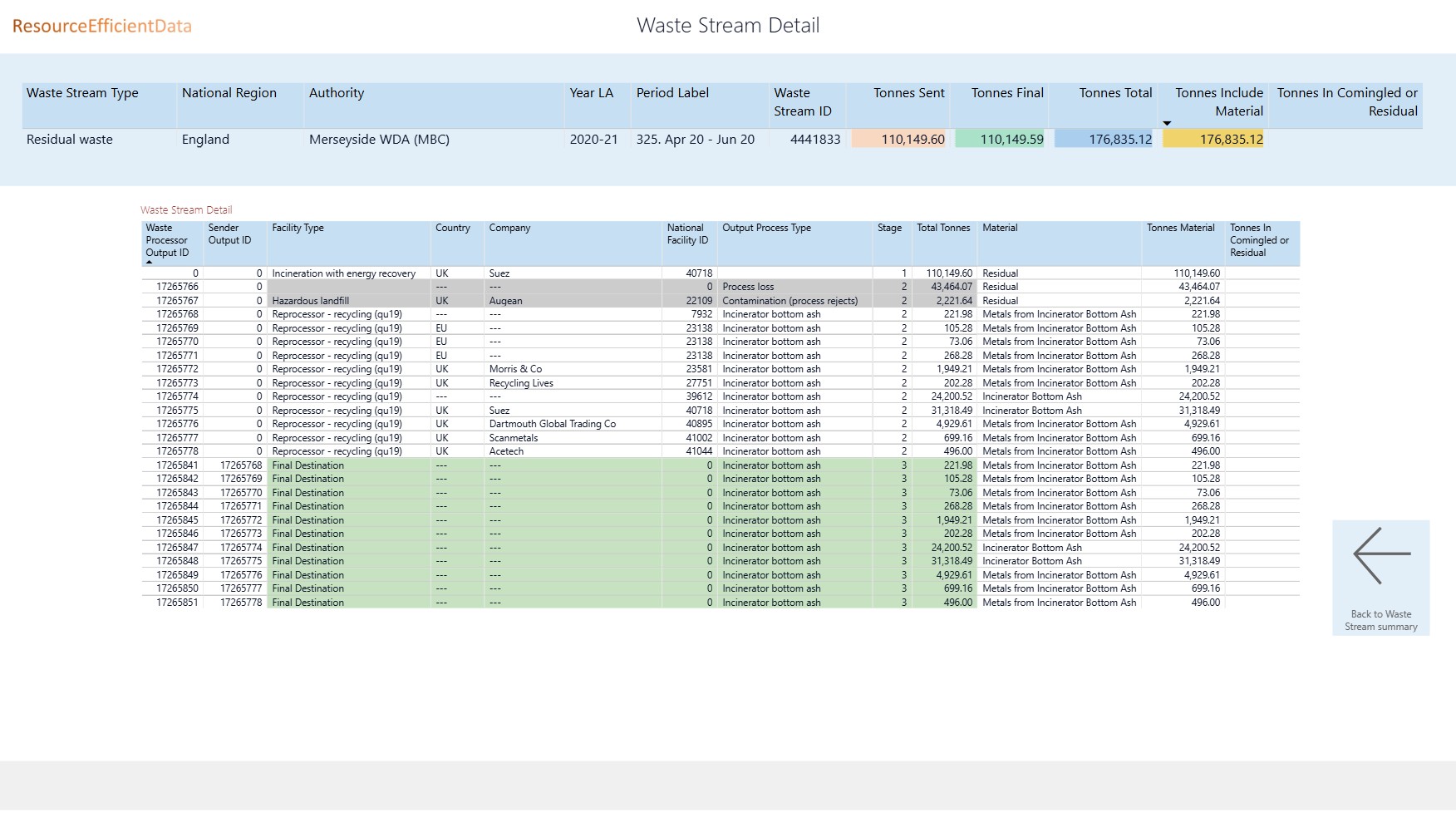
Task: Click the Recycling Lives company cell
Action: [521, 383]
